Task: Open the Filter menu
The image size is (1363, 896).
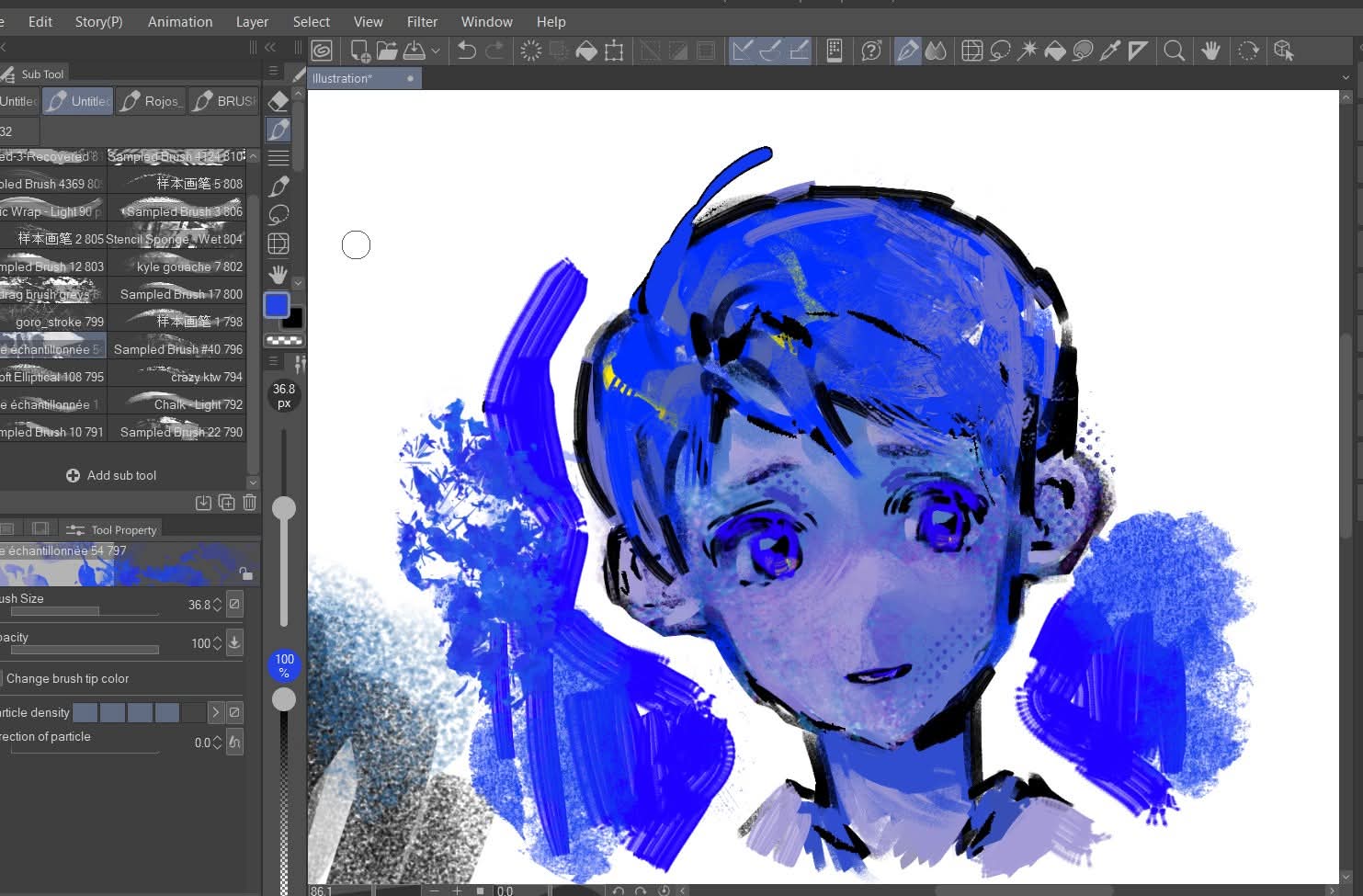Action: [x=423, y=21]
